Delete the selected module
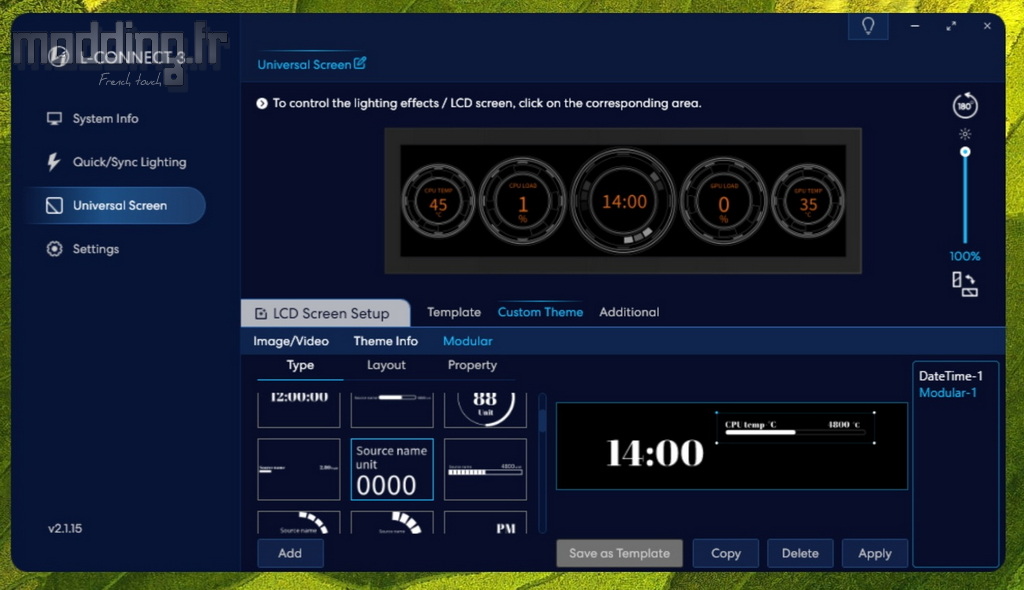1024x590 pixels. pos(800,553)
